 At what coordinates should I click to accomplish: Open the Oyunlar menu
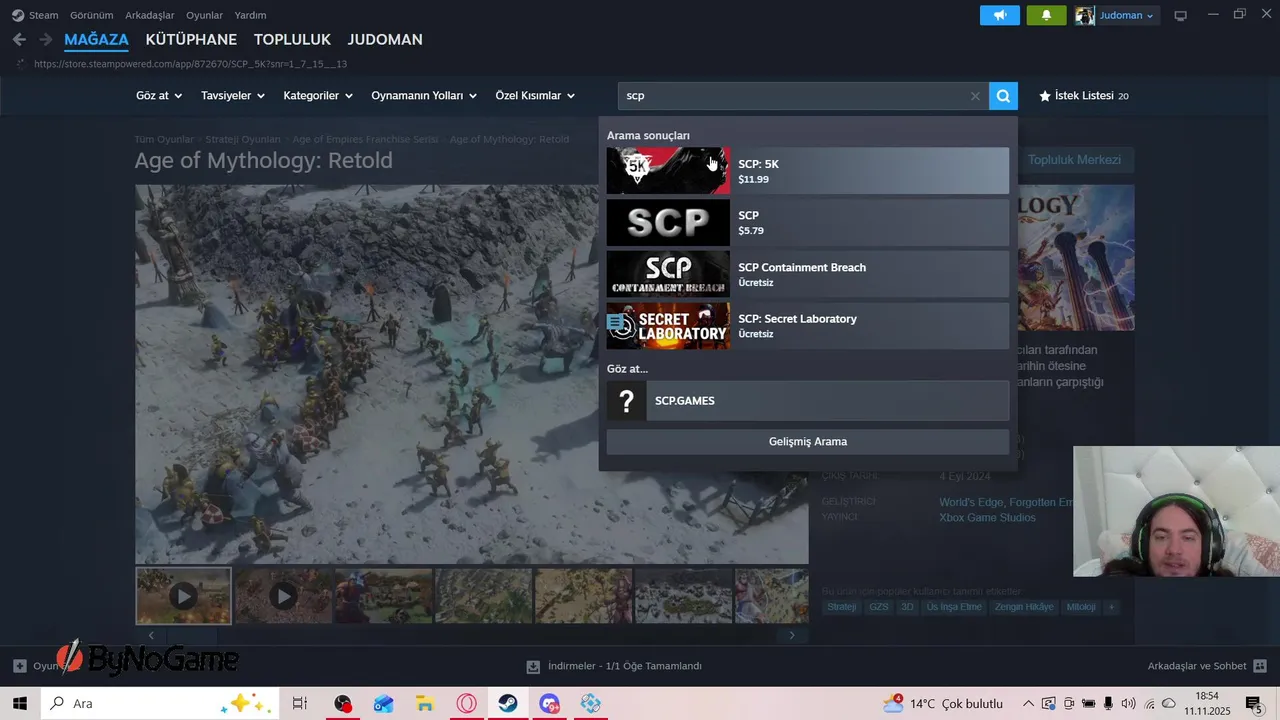click(204, 15)
